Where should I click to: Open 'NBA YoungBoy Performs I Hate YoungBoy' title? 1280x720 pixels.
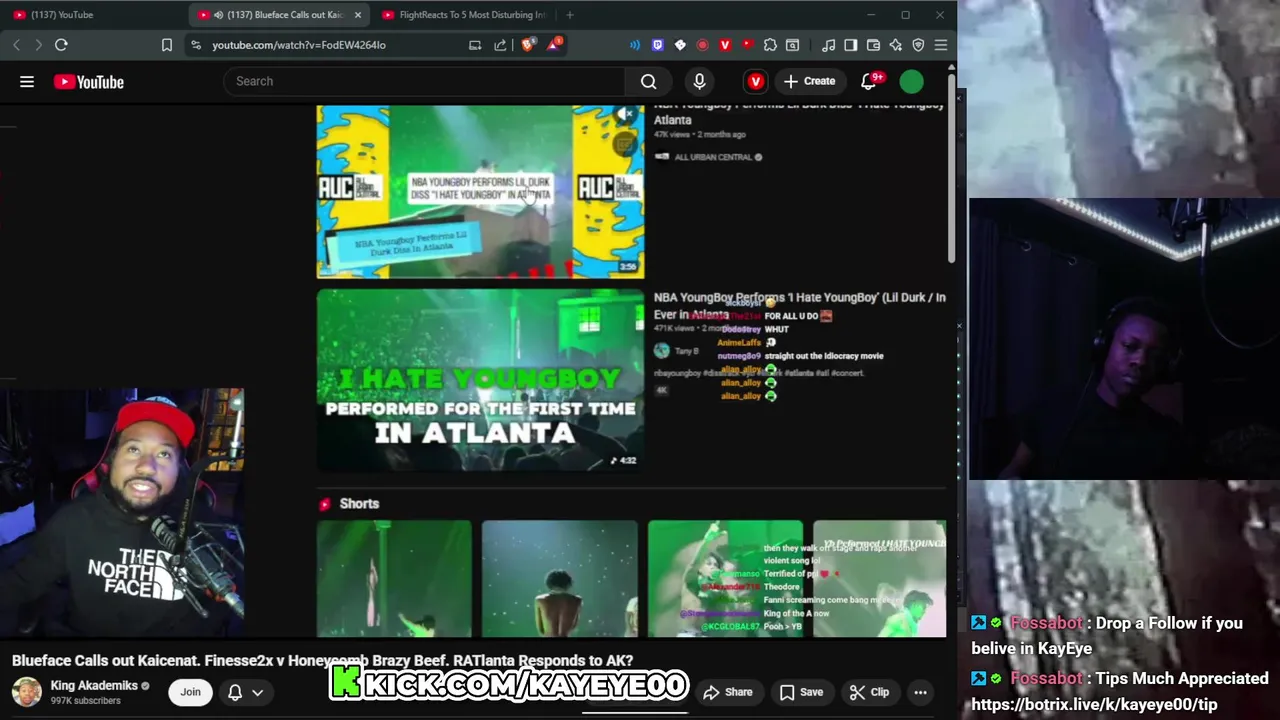pos(800,306)
